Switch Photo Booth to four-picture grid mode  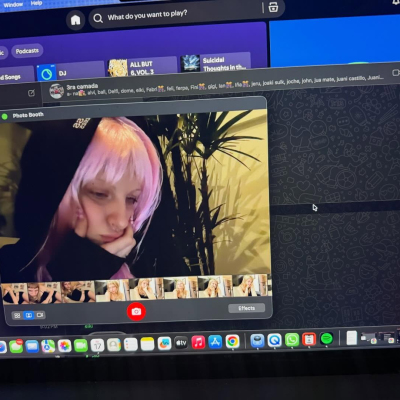pyautogui.click(x=17, y=315)
